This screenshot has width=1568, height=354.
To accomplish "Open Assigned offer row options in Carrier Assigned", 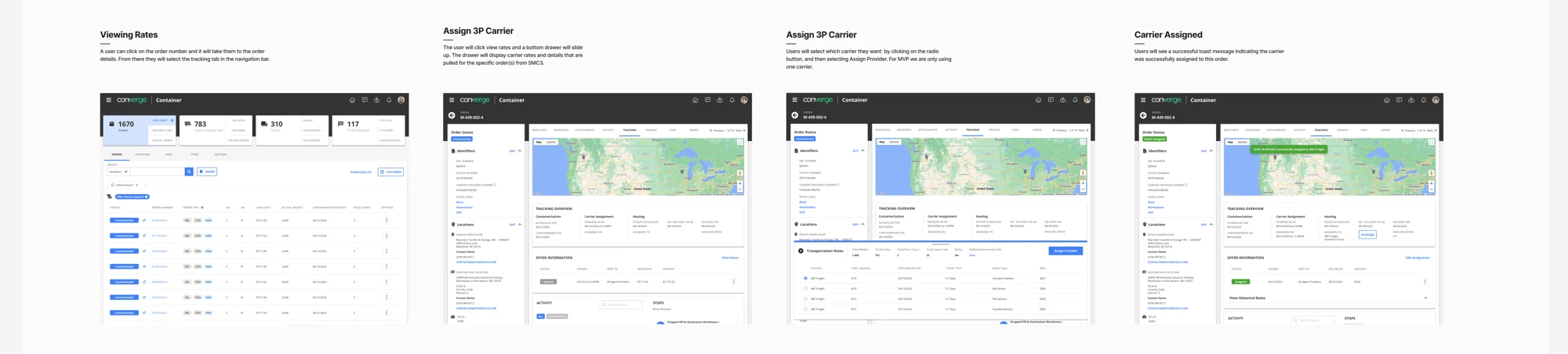I will [x=1425, y=281].
